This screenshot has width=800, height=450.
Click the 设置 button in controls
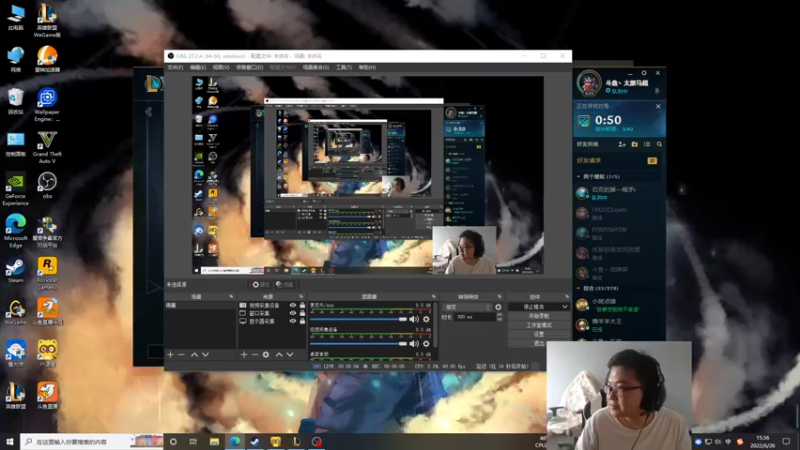(x=539, y=334)
